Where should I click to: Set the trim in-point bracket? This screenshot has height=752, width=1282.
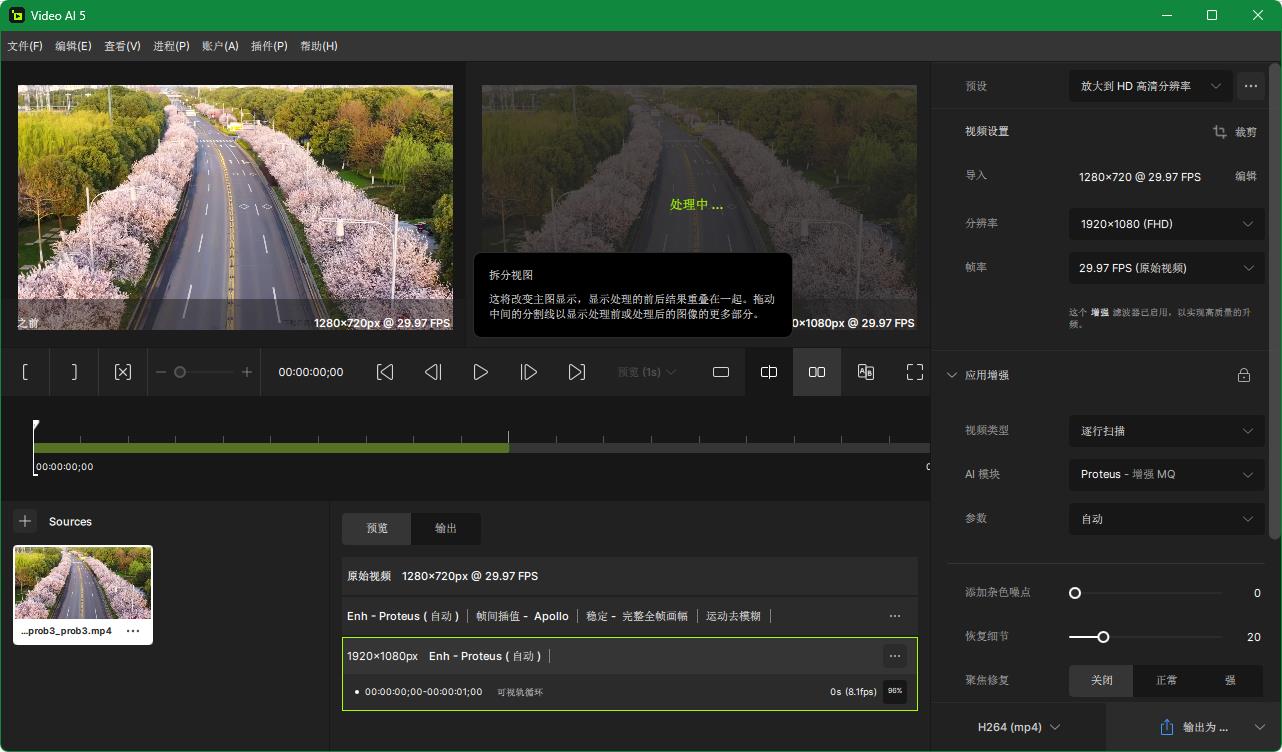(25, 372)
